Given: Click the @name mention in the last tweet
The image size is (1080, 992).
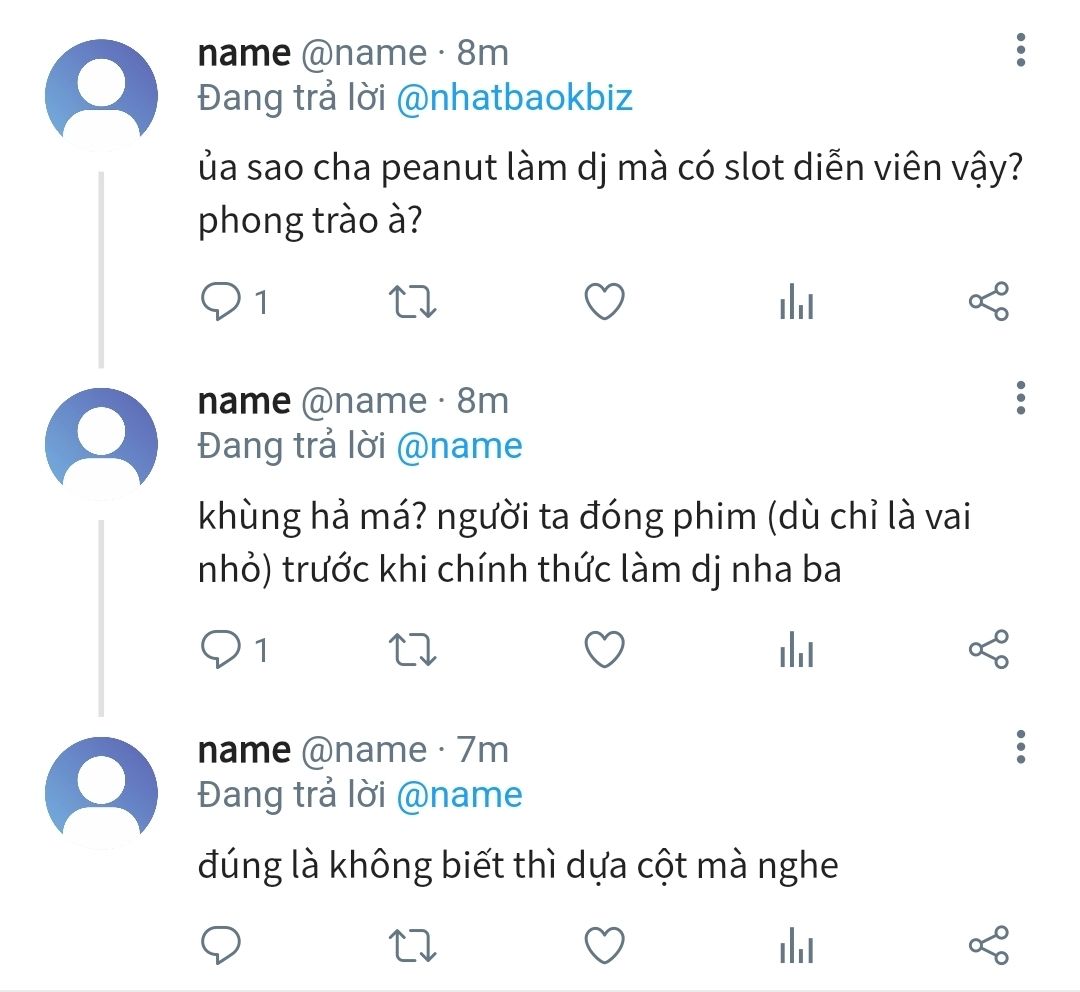Looking at the screenshot, I should coord(459,795).
